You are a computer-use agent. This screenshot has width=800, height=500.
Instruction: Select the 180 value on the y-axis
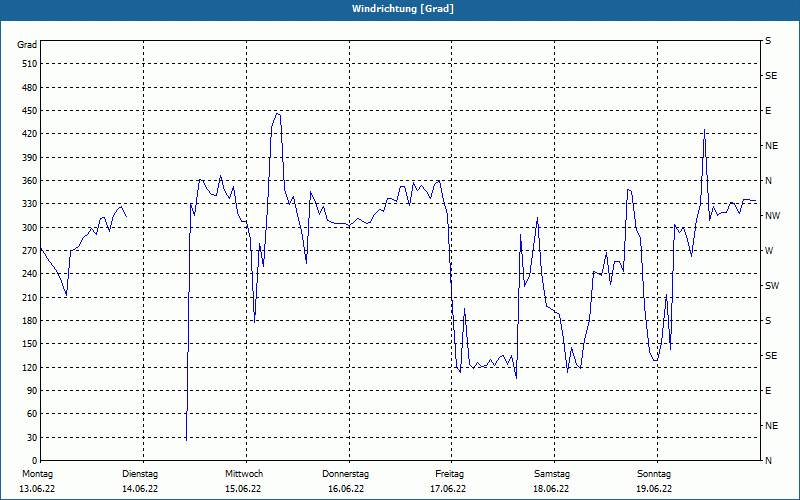coord(30,320)
